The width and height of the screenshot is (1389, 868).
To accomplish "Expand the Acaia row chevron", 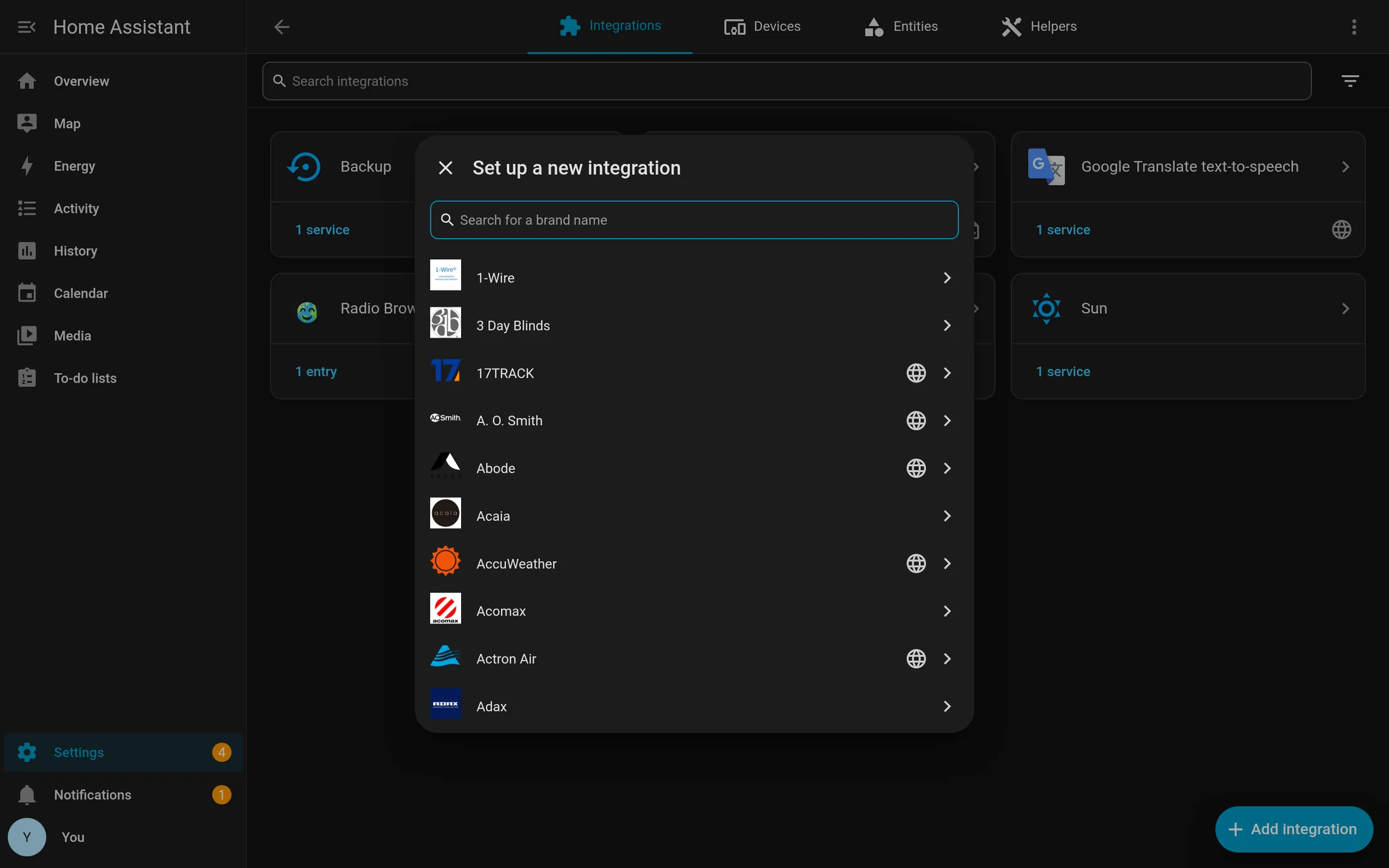I will [x=947, y=516].
